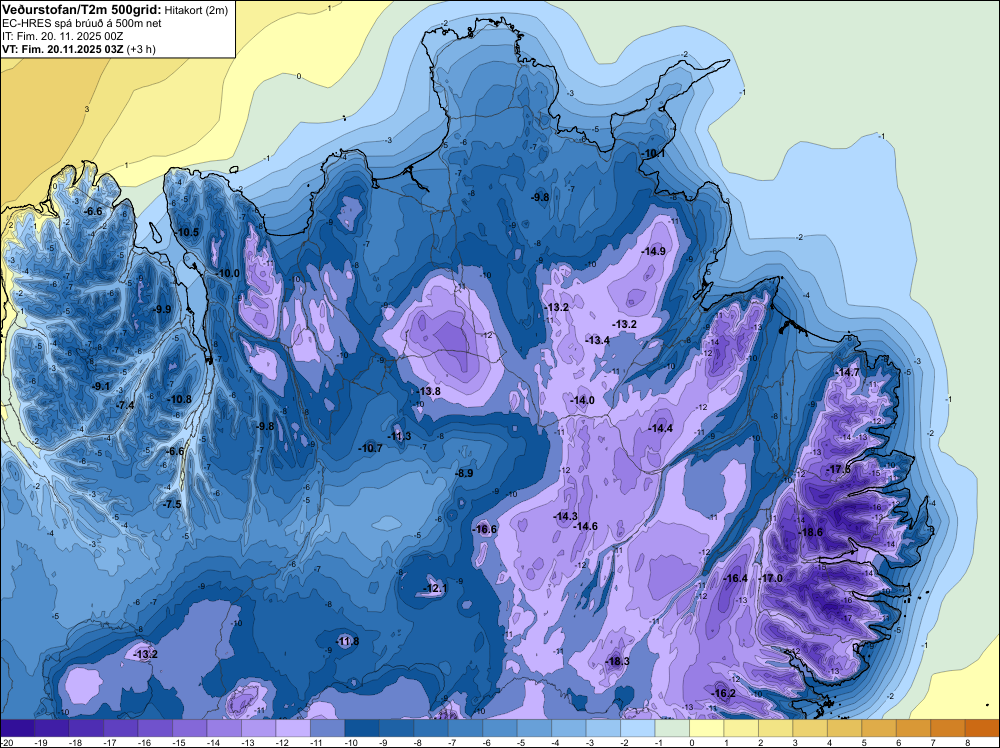Image resolution: width=1000 pixels, height=748 pixels.
Task: Click the -16.6 temperature reading
Action: (x=485, y=529)
